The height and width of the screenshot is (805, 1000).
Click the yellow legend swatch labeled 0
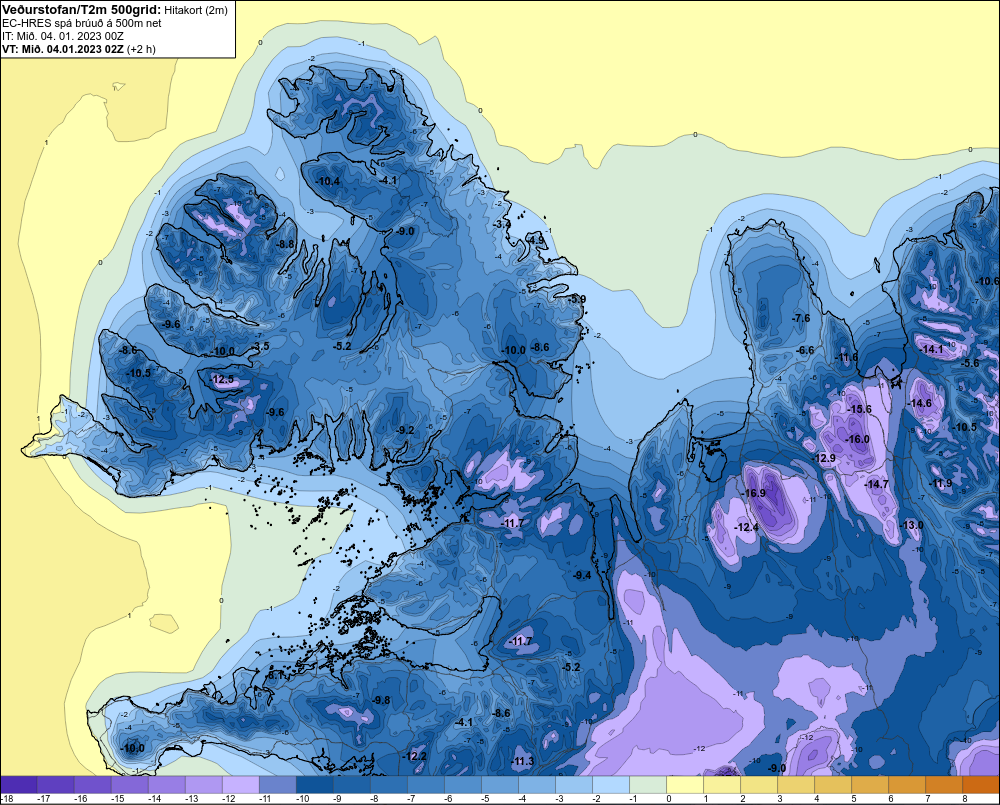coord(684,784)
